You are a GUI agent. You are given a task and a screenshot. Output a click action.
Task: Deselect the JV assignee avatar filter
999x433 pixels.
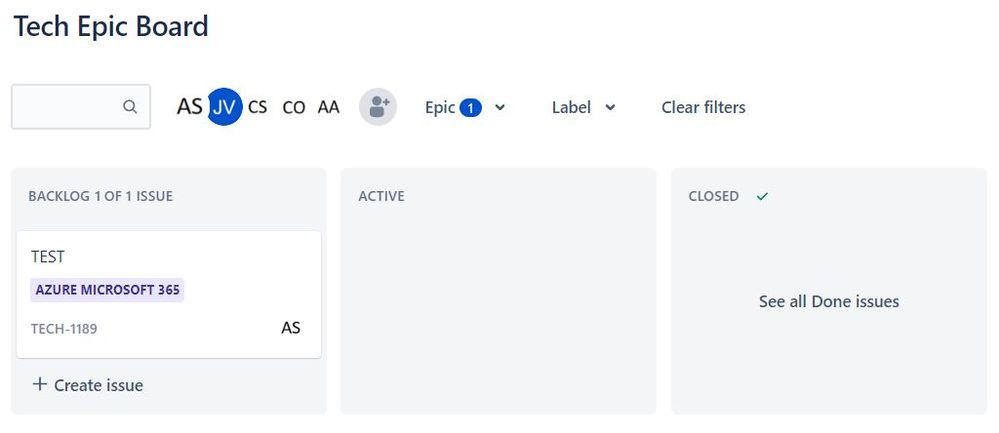[224, 106]
